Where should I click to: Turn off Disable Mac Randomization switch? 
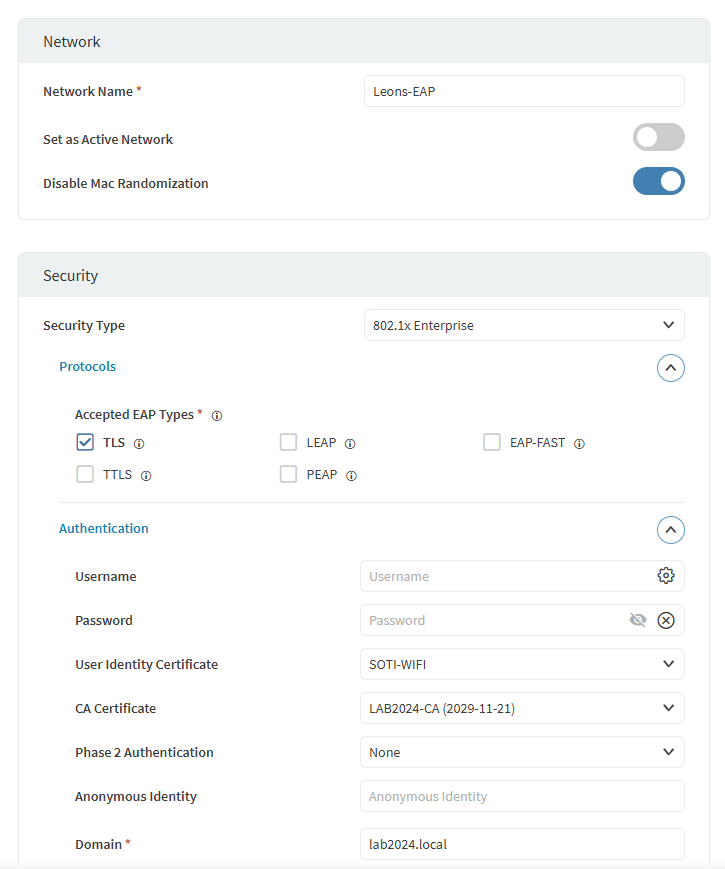coord(658,181)
